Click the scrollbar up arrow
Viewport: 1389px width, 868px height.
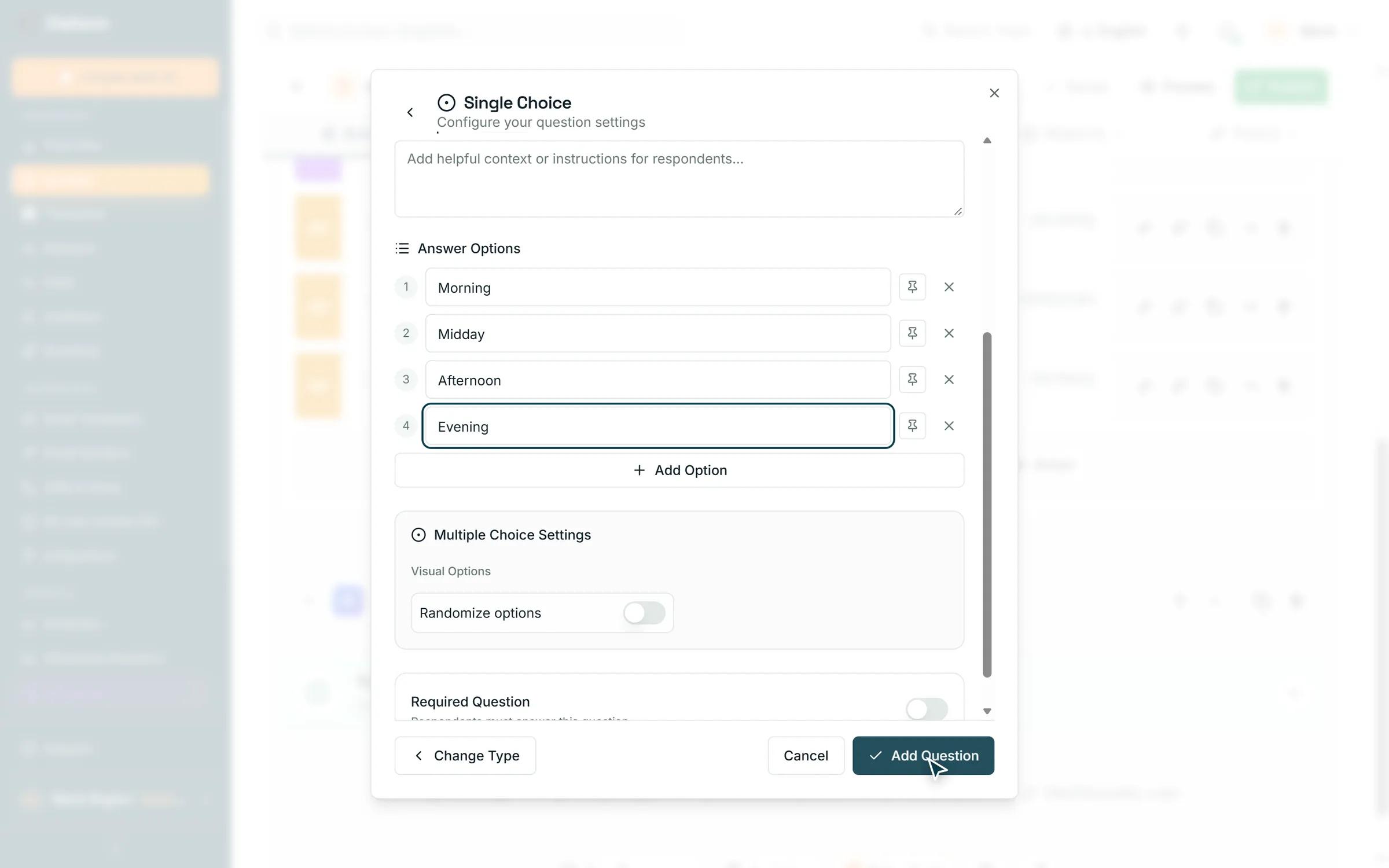pyautogui.click(x=987, y=141)
